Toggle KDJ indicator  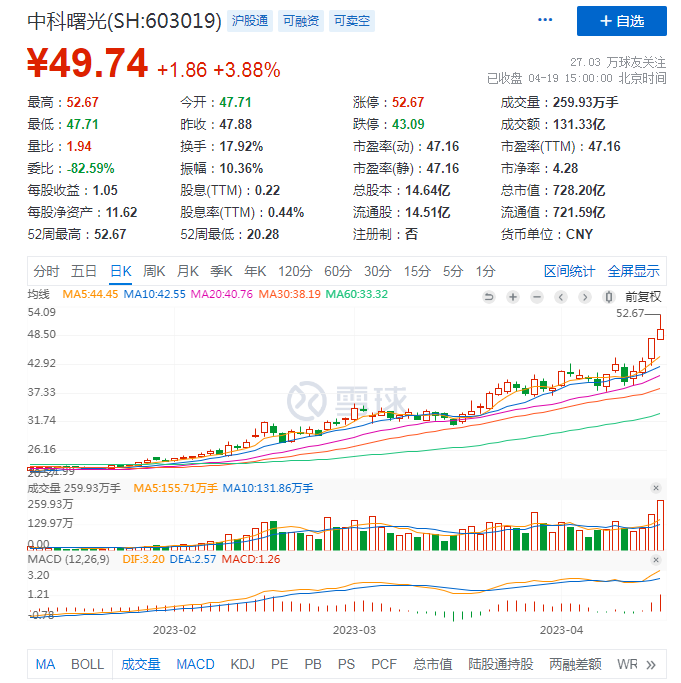point(242,664)
